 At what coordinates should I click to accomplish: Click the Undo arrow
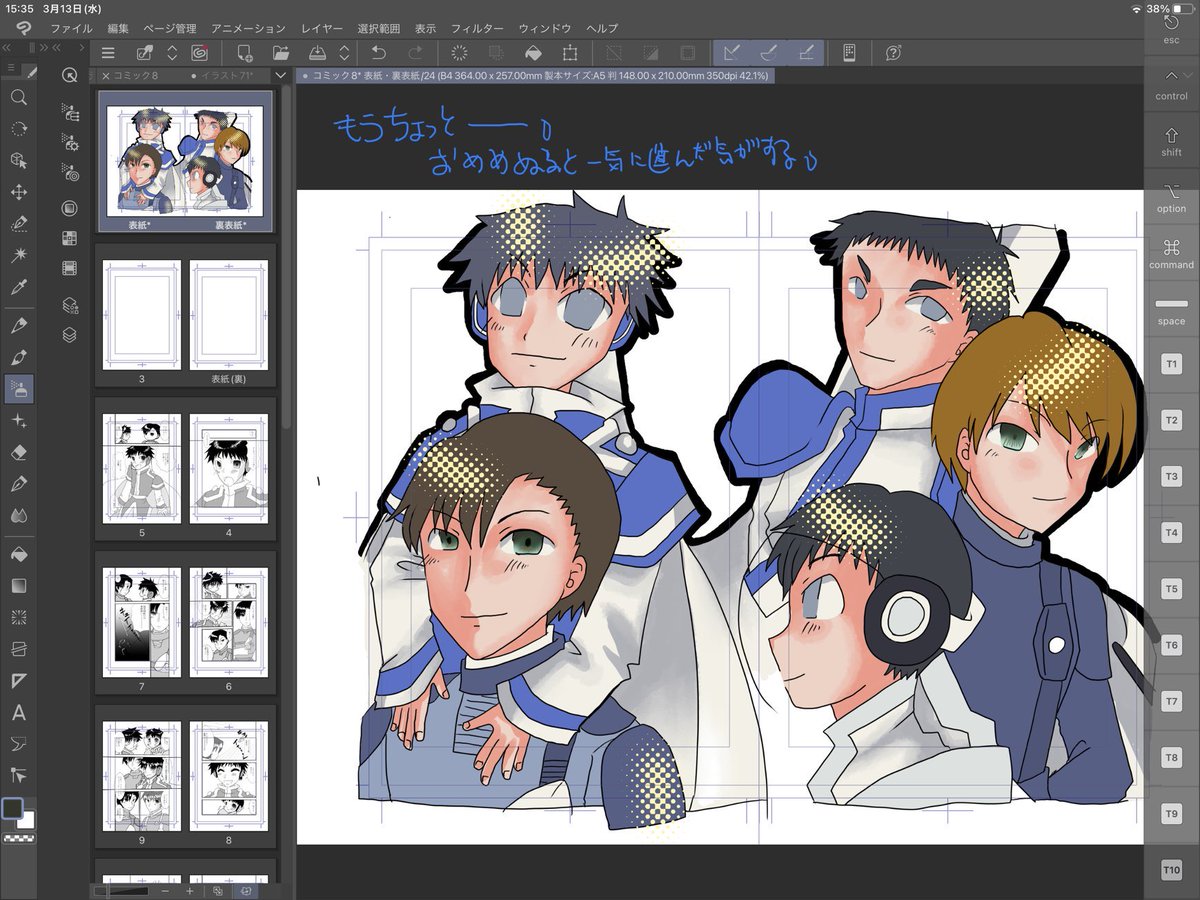pos(378,53)
